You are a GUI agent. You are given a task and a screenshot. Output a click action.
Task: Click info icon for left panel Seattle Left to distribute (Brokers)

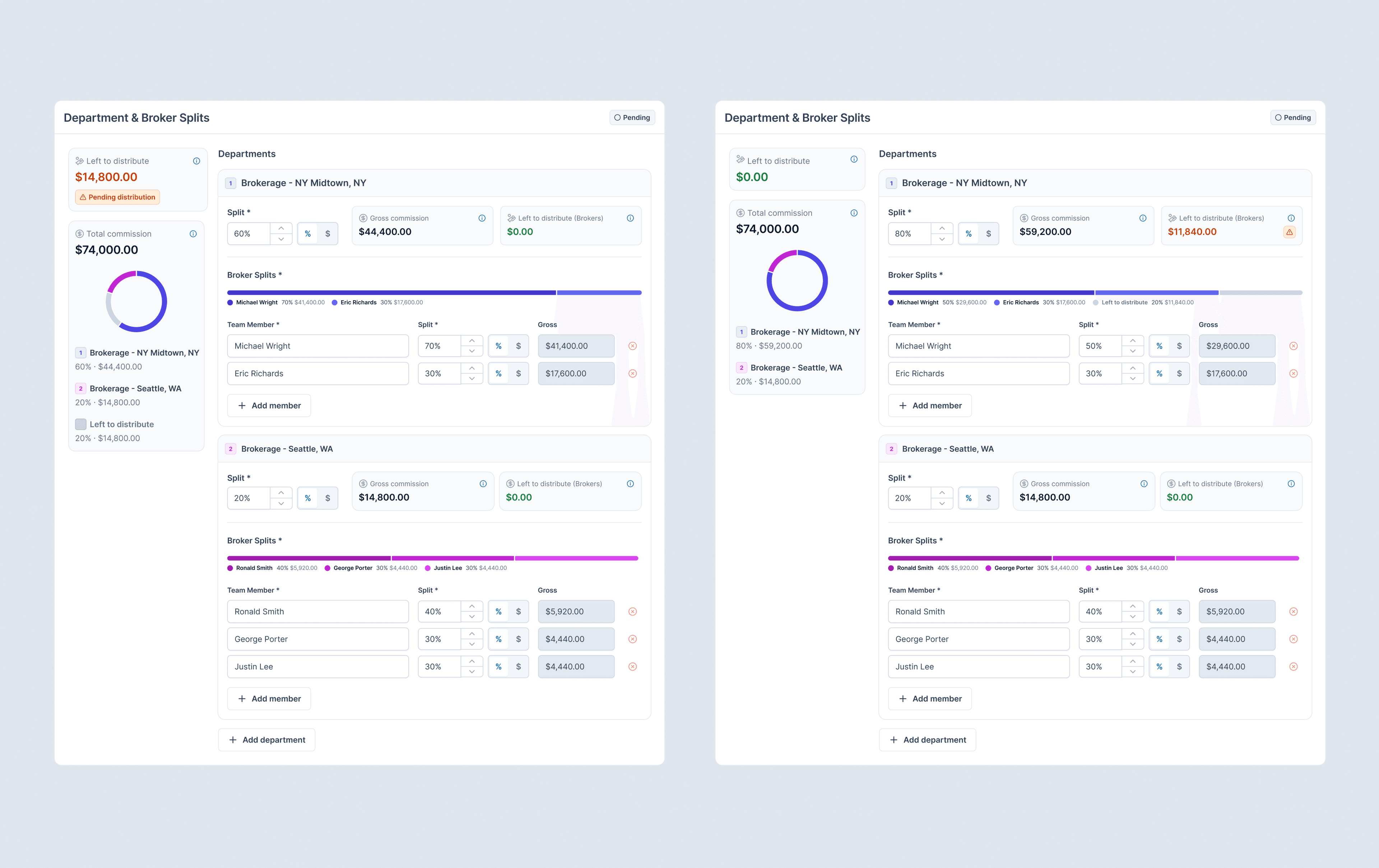click(x=630, y=484)
